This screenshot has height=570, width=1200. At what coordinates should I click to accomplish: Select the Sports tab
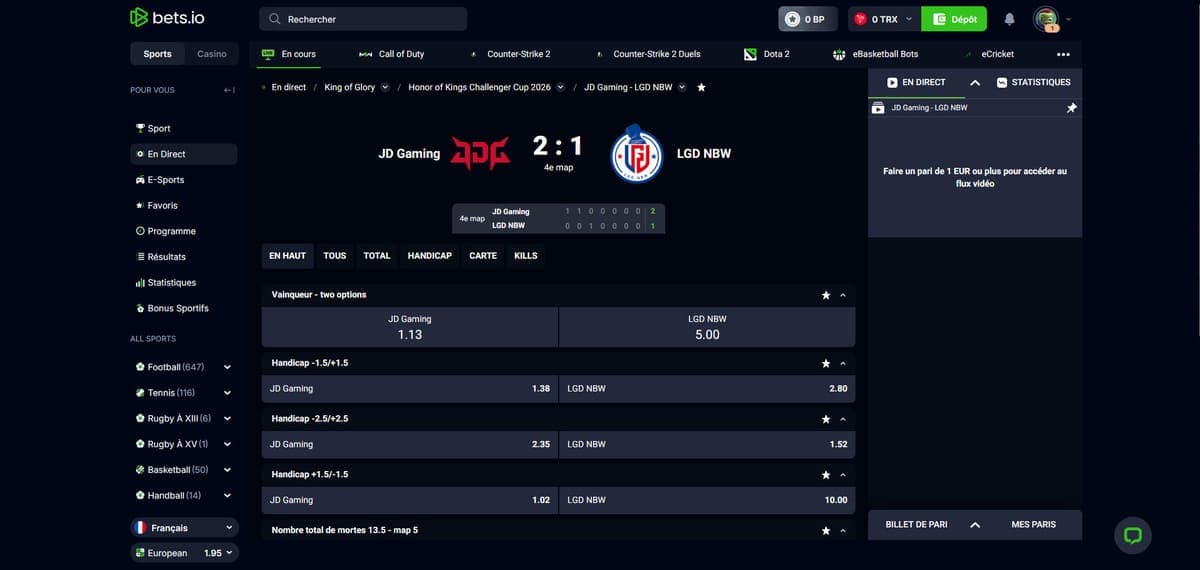[x=157, y=54]
